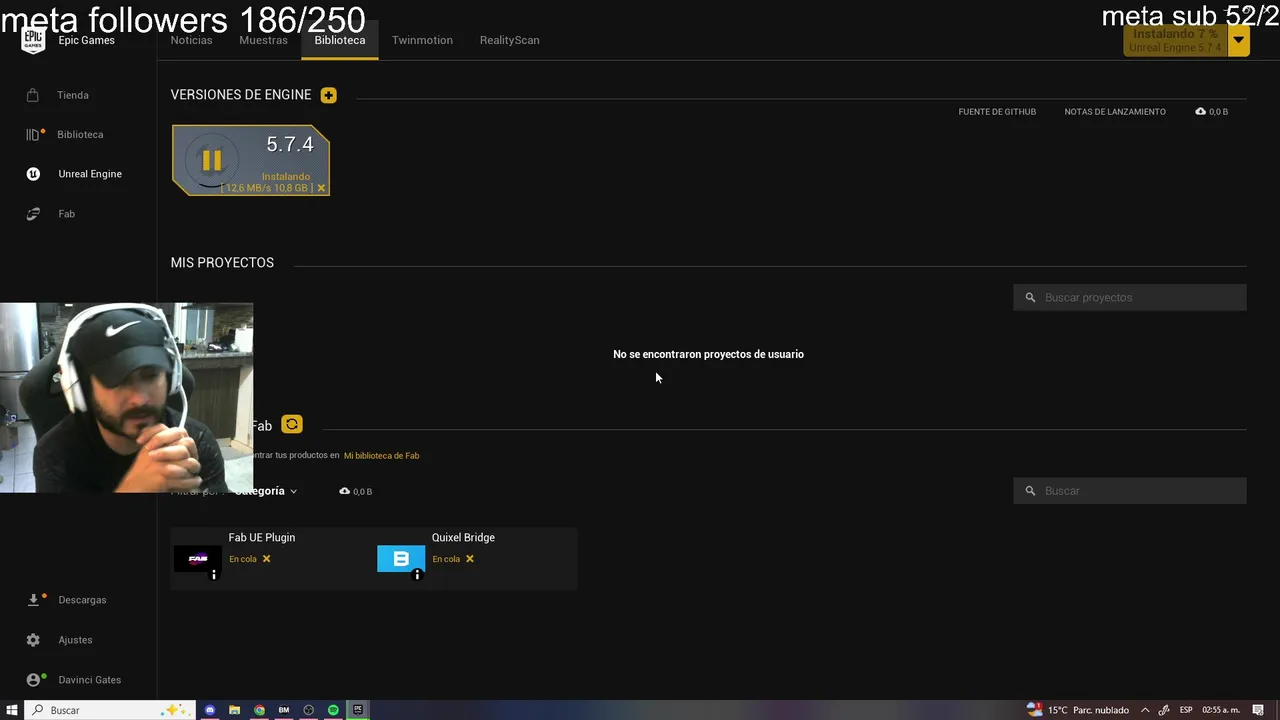This screenshot has width=1280, height=720.
Task: Open Notas de lanzamiento link
Action: click(x=1115, y=112)
